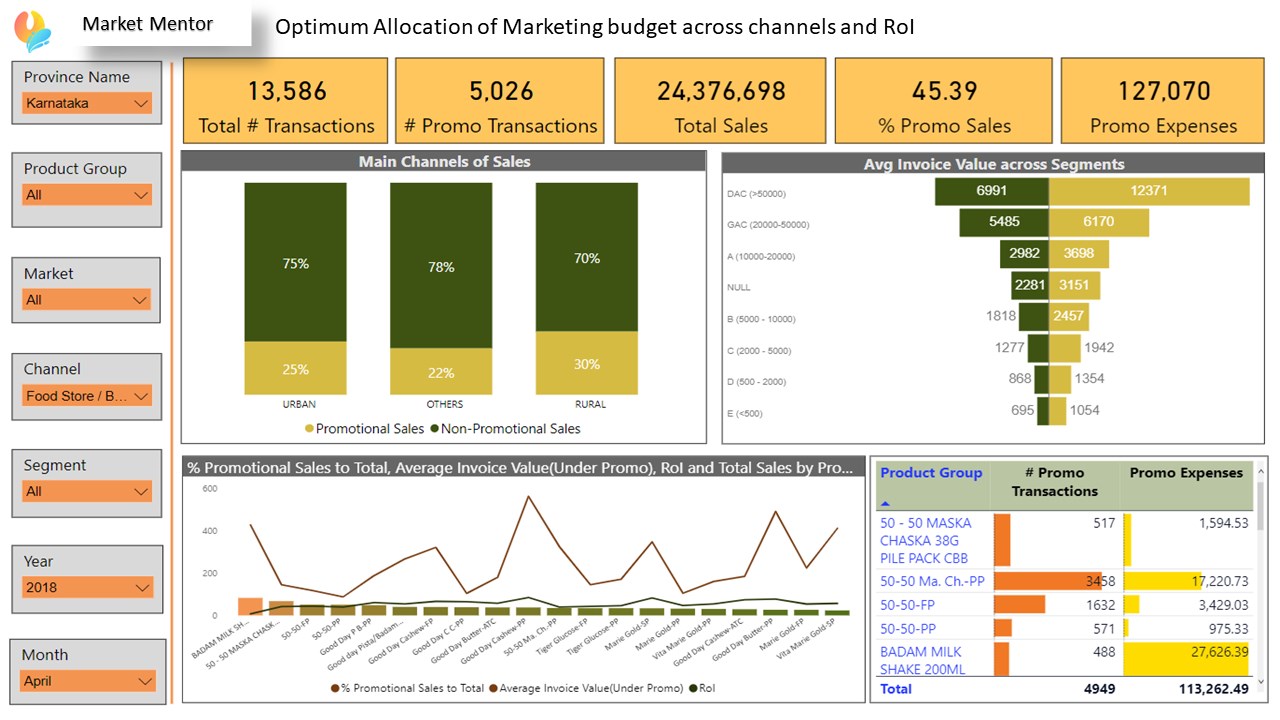The width and height of the screenshot is (1280, 720).
Task: Click the RoI legend marker
Action: coord(692,688)
